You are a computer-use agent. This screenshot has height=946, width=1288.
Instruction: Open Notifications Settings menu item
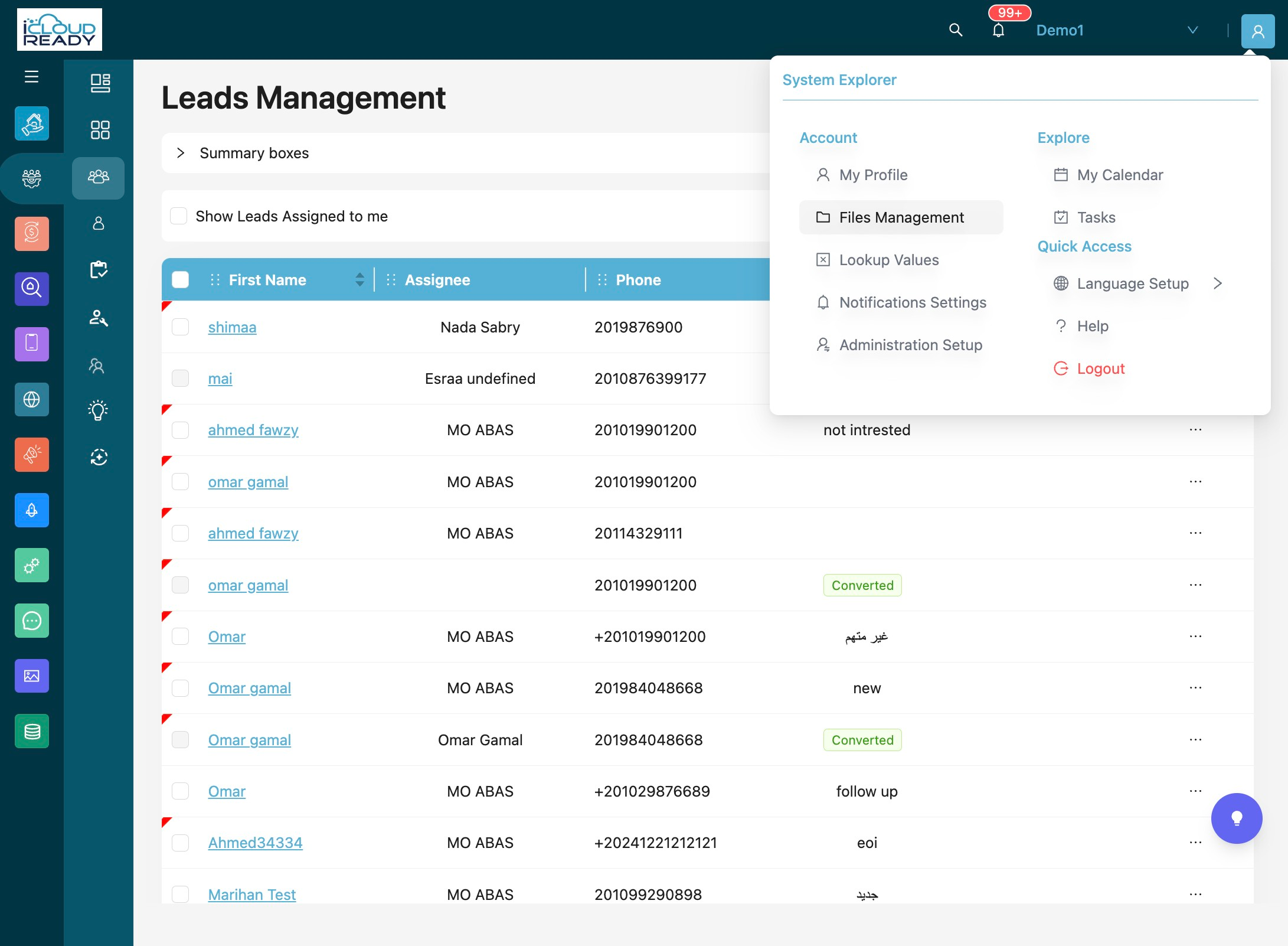coord(901,302)
